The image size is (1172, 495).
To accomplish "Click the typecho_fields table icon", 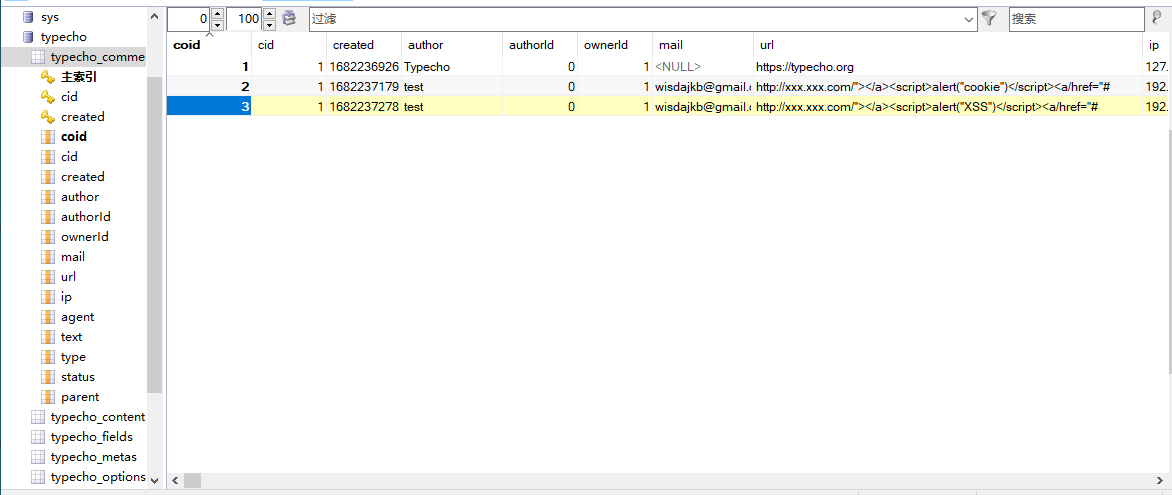I will click(x=37, y=437).
